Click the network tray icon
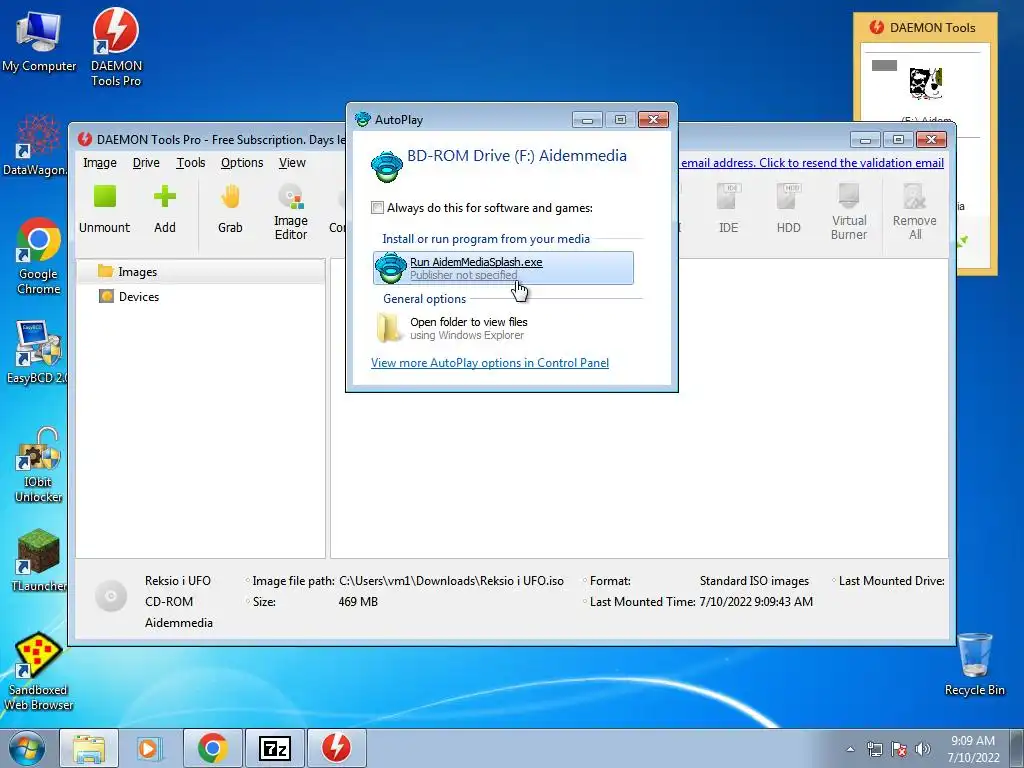This screenshot has width=1024, height=768. tap(874, 749)
